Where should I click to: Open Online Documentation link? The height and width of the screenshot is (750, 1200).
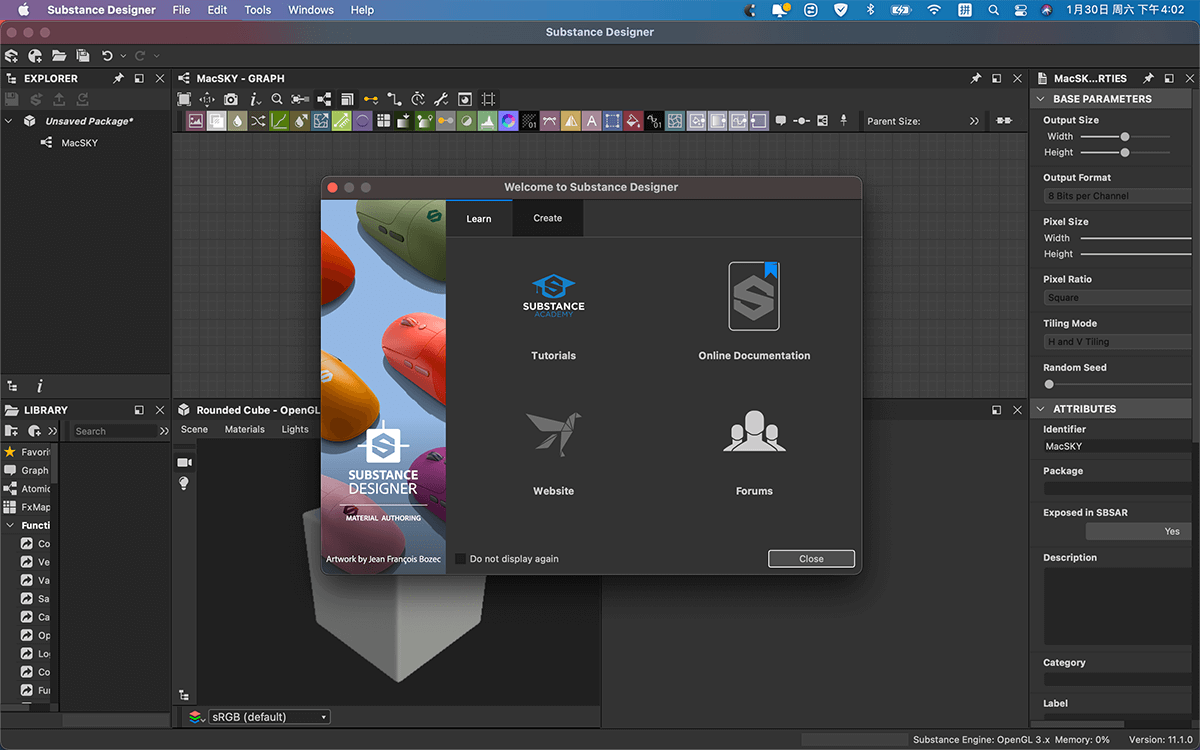pyautogui.click(x=754, y=312)
